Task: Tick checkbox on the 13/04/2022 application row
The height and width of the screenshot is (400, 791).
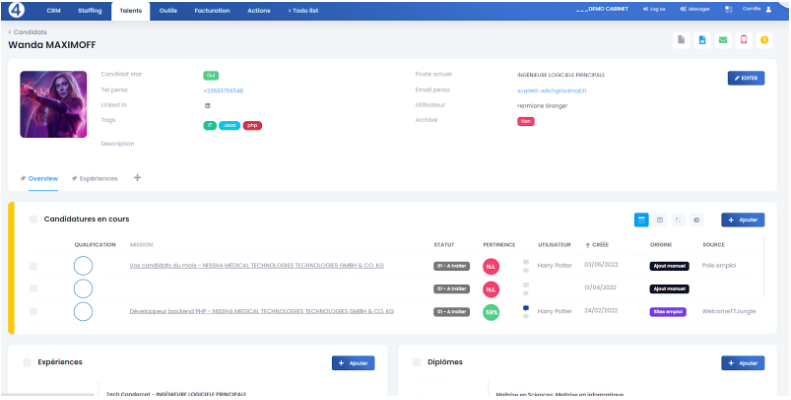Action: coord(33,289)
